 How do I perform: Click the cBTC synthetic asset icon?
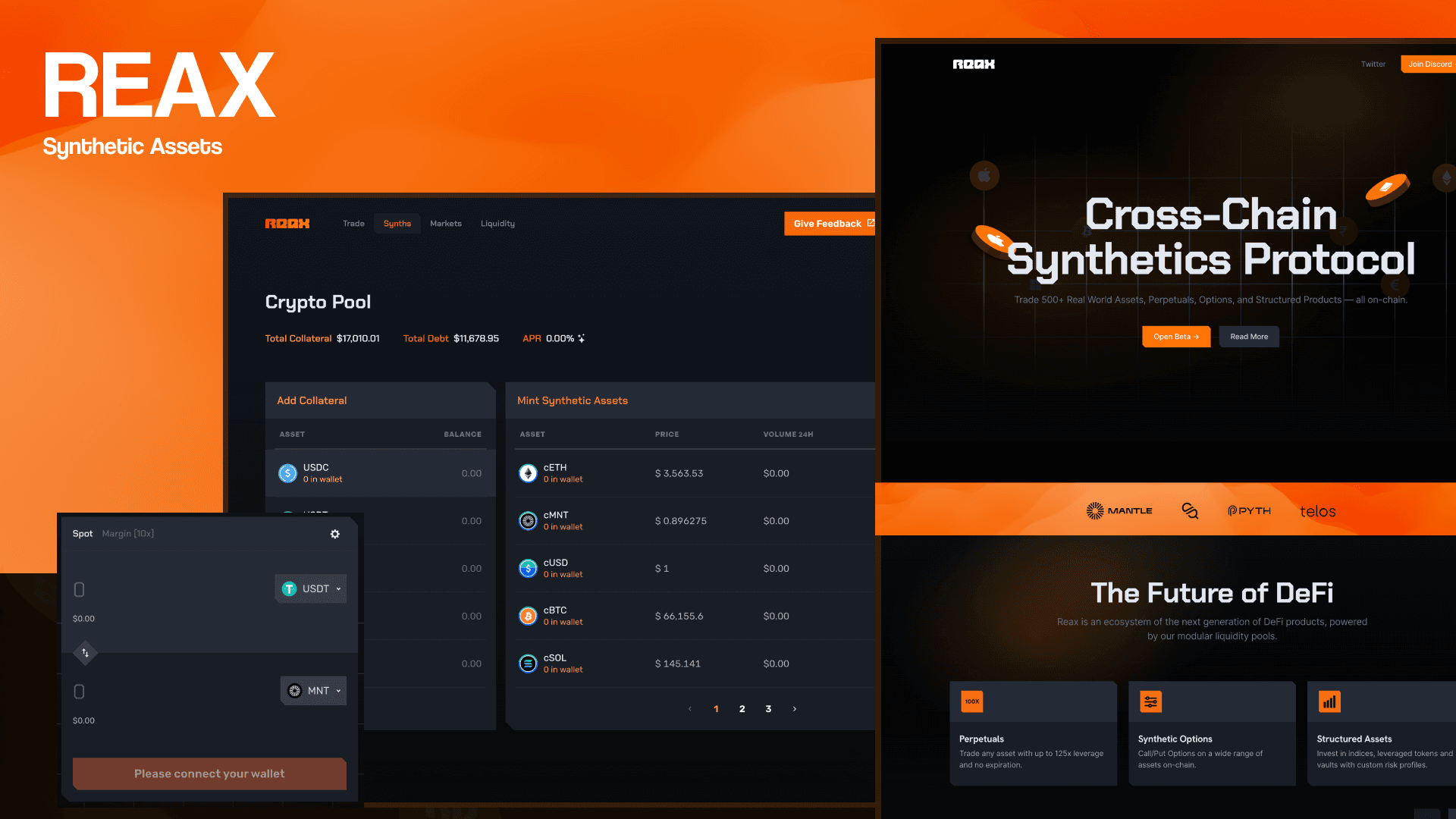click(527, 615)
